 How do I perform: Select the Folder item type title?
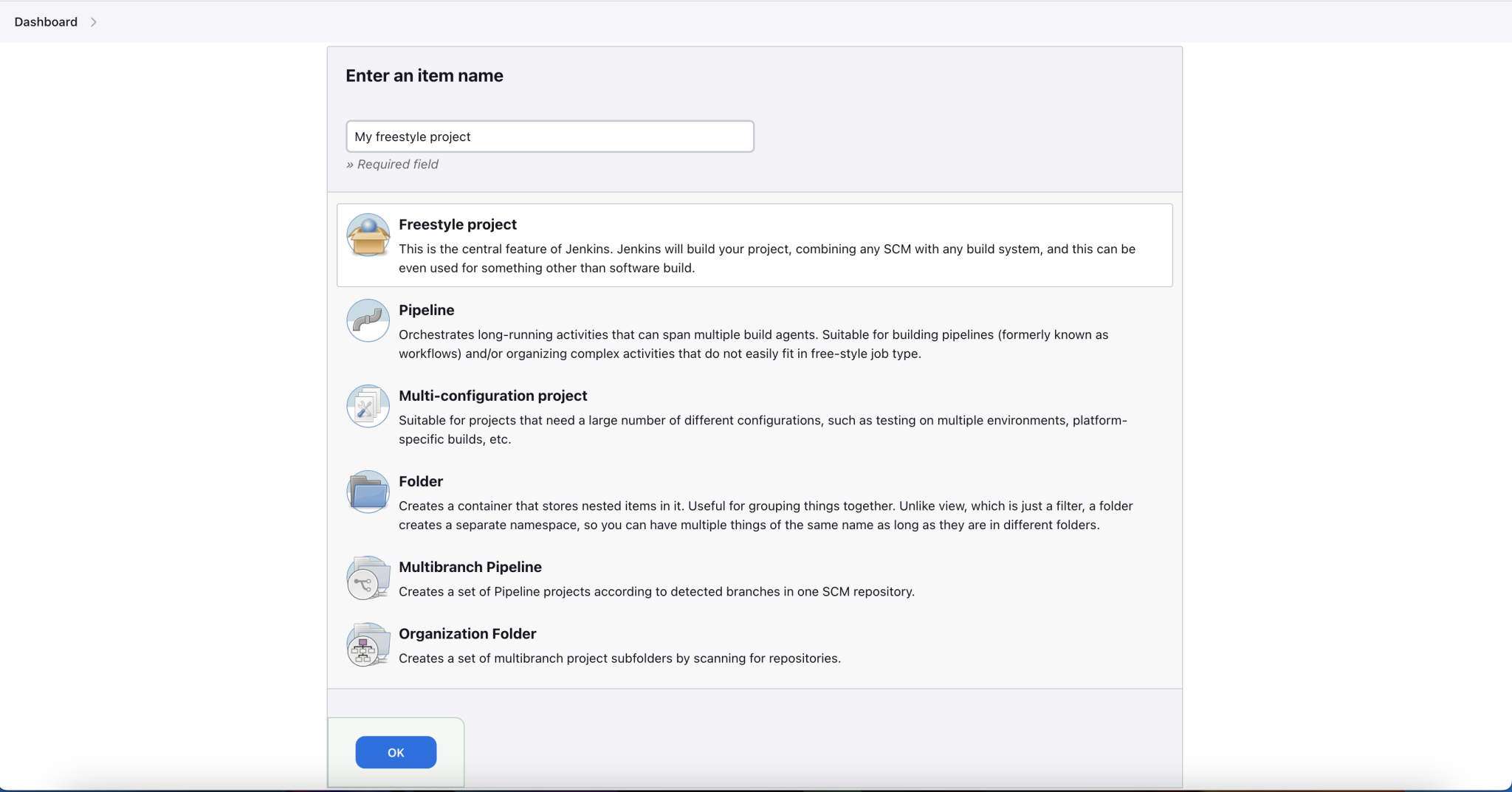(421, 481)
